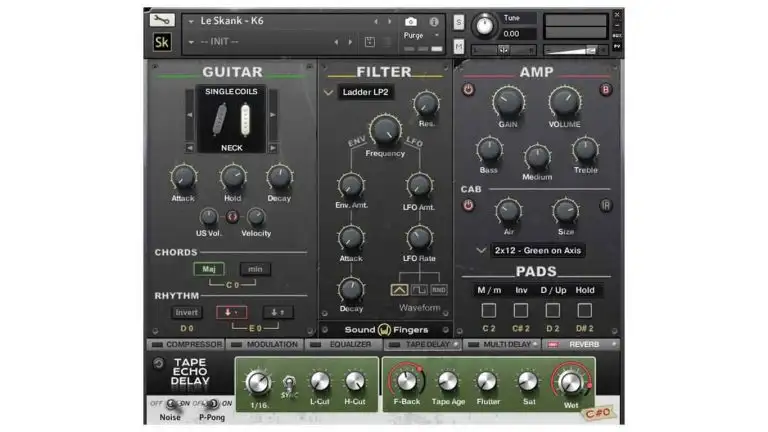The height and width of the screenshot is (432, 768).
Task: Select the triangle LFO waveform
Action: coord(399,290)
